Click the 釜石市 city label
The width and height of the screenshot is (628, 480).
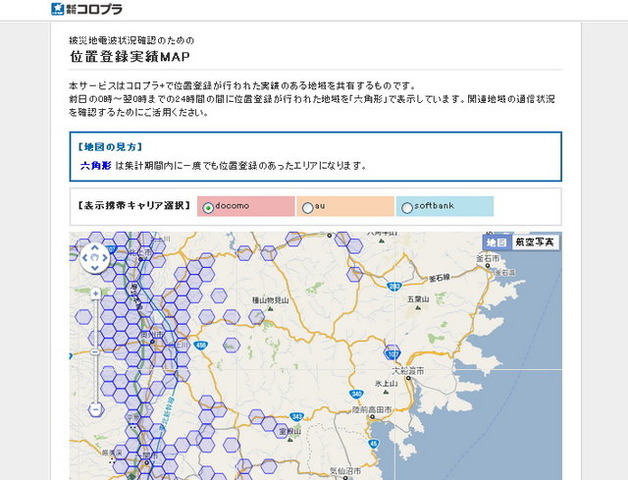pos(488,258)
